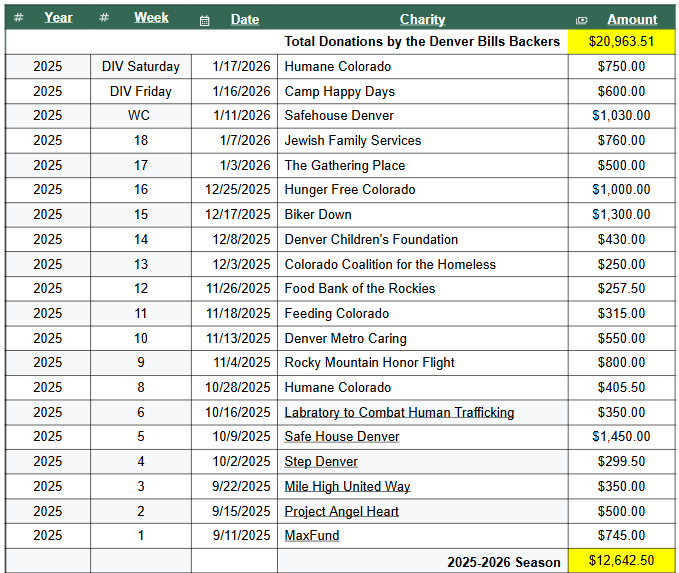This screenshot has height=573, width=679.
Task: Click the hash icon beside the Week header
Action: pos(104,18)
